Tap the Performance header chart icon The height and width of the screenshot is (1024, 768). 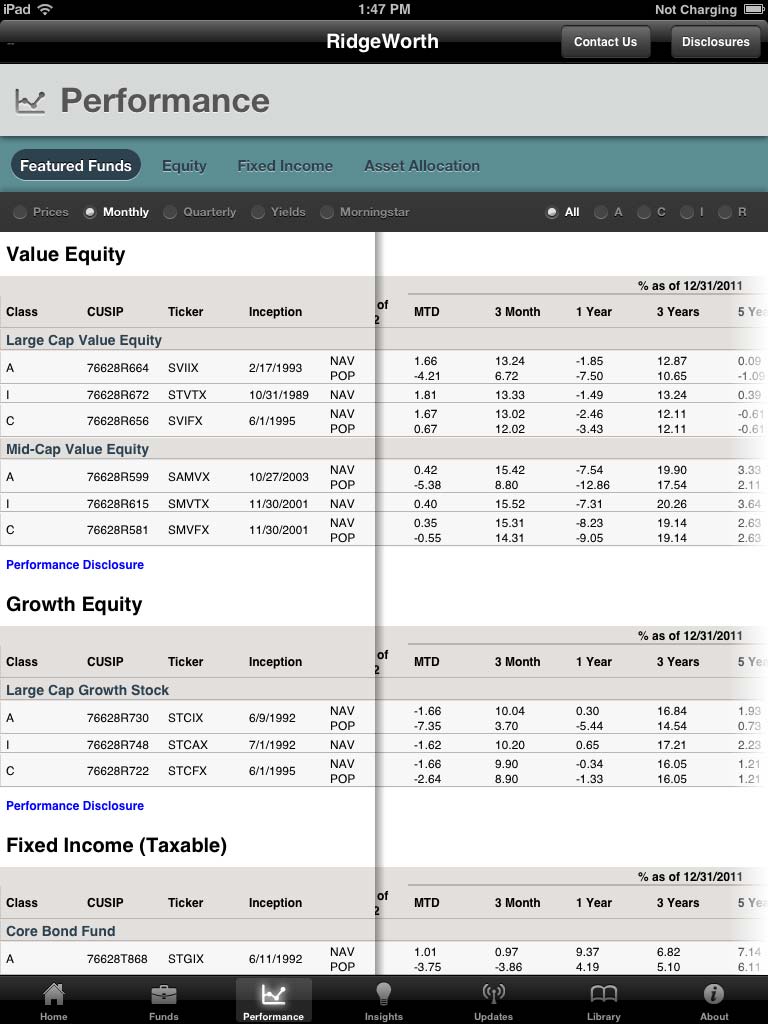click(30, 101)
